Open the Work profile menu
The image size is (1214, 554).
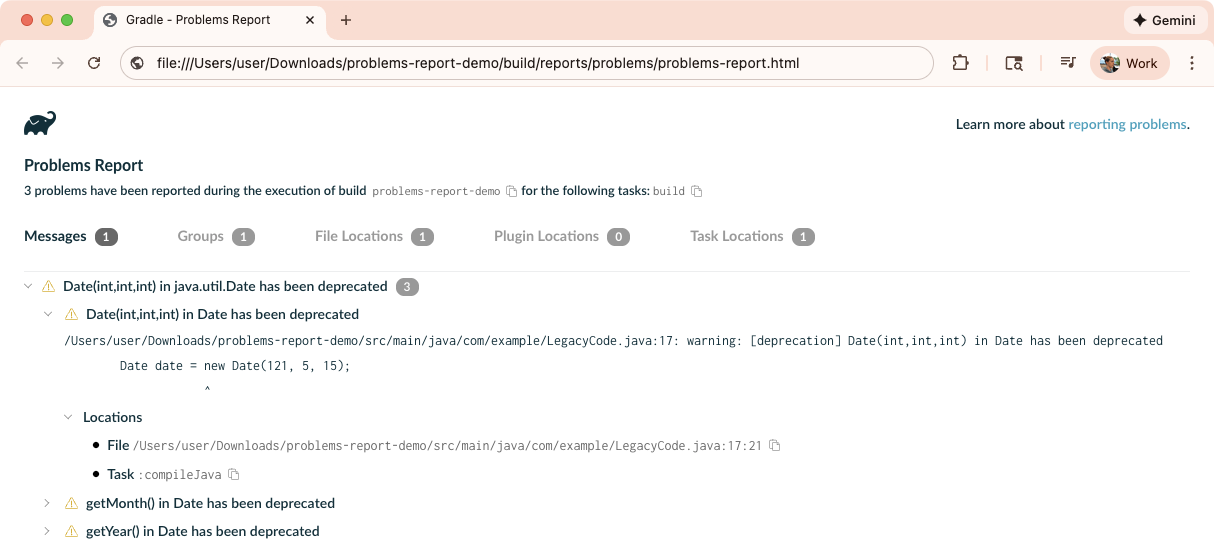1129,63
